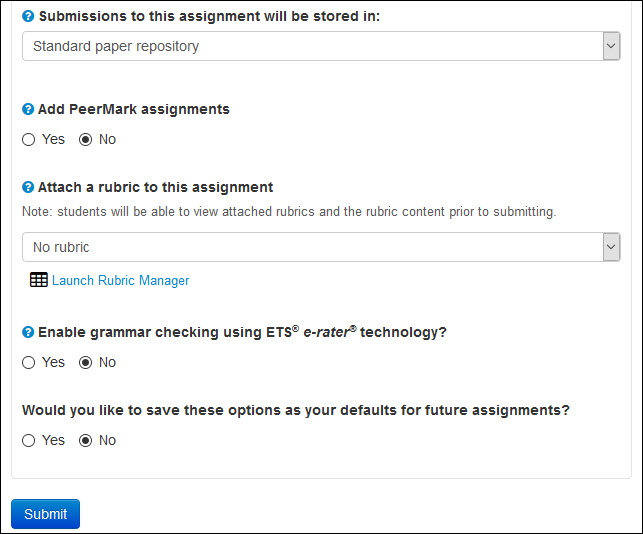Expand the No rubric dropdown
The height and width of the screenshot is (534, 643).
coord(310,247)
